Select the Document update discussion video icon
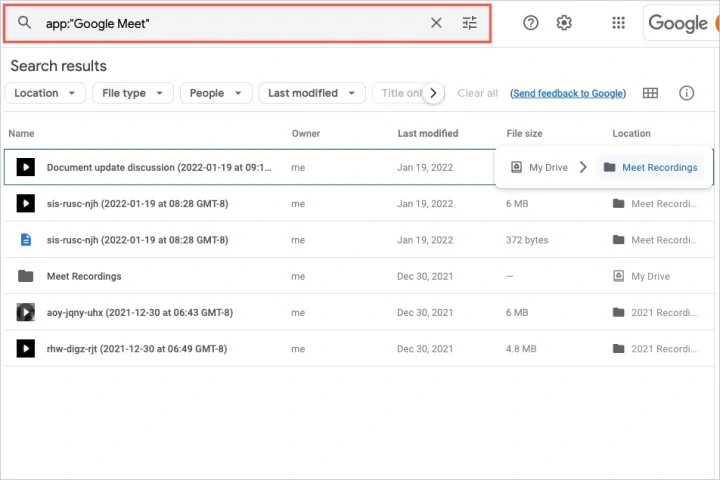Viewport: 720px width, 480px height. click(x=26, y=167)
